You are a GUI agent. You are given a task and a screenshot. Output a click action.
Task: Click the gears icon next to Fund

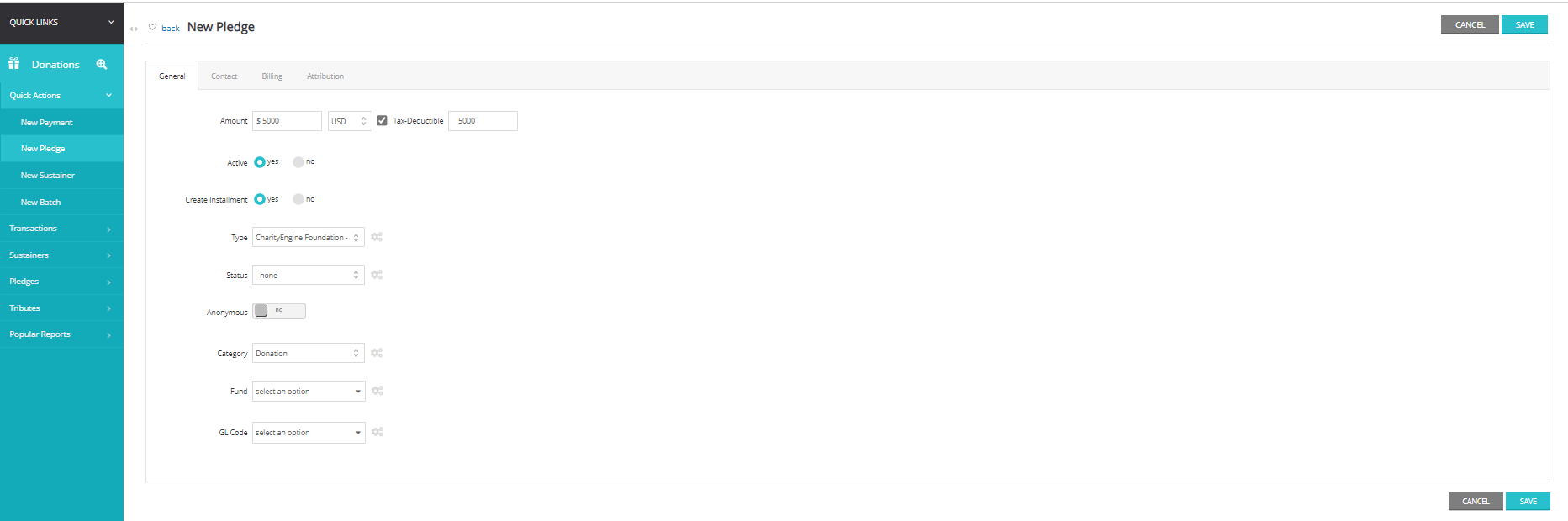pyautogui.click(x=377, y=391)
